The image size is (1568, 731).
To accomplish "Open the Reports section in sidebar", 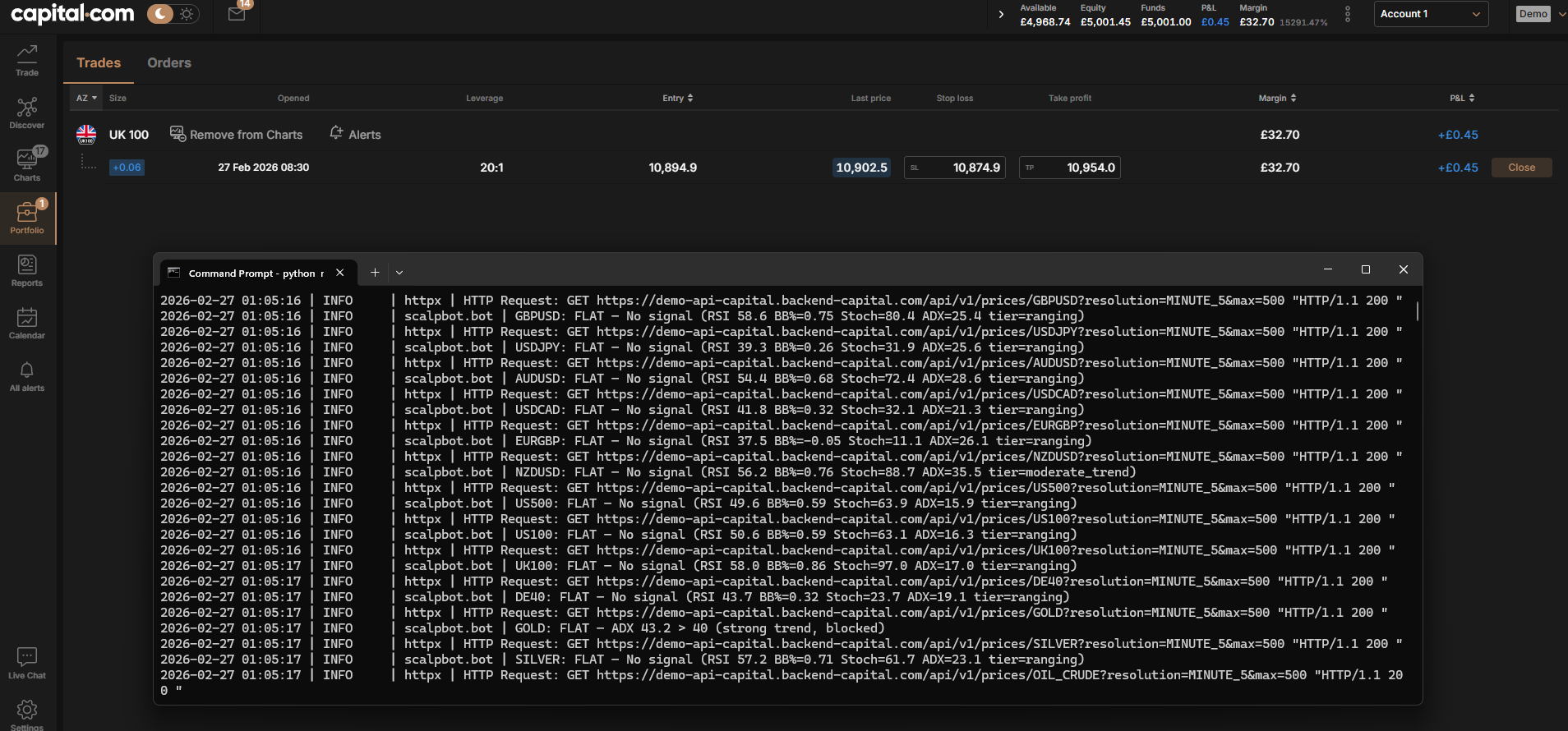I will [27, 271].
